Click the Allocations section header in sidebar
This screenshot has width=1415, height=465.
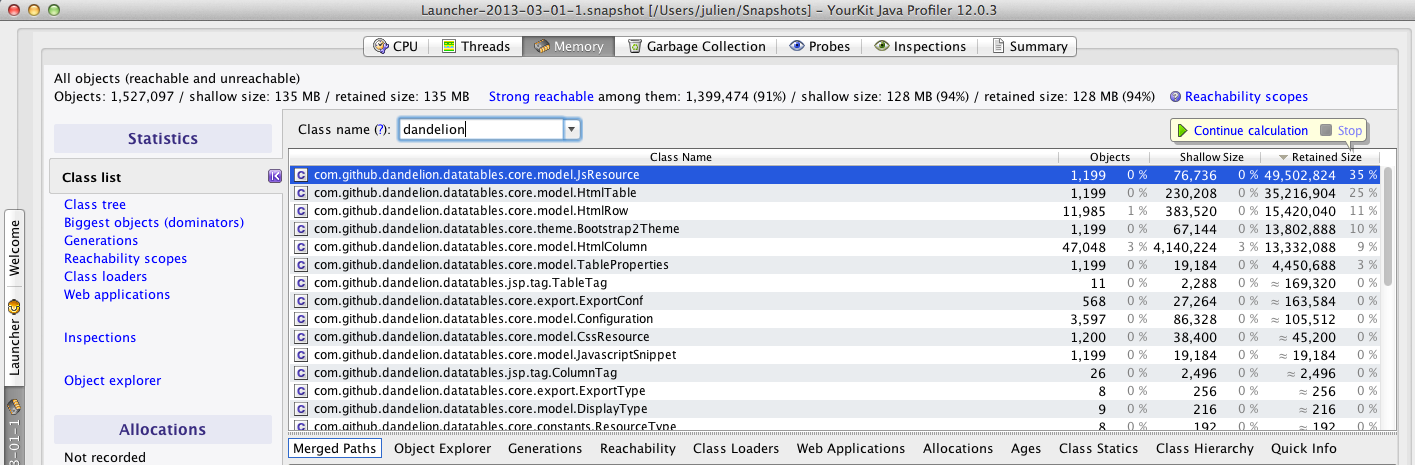[163, 429]
